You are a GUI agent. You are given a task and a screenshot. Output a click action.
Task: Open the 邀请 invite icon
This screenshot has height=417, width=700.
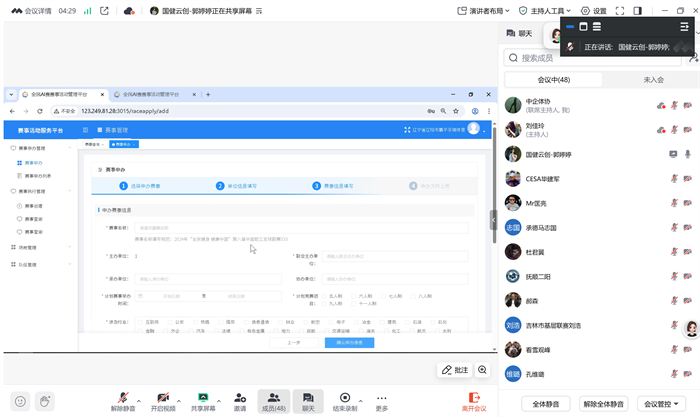pos(240,397)
